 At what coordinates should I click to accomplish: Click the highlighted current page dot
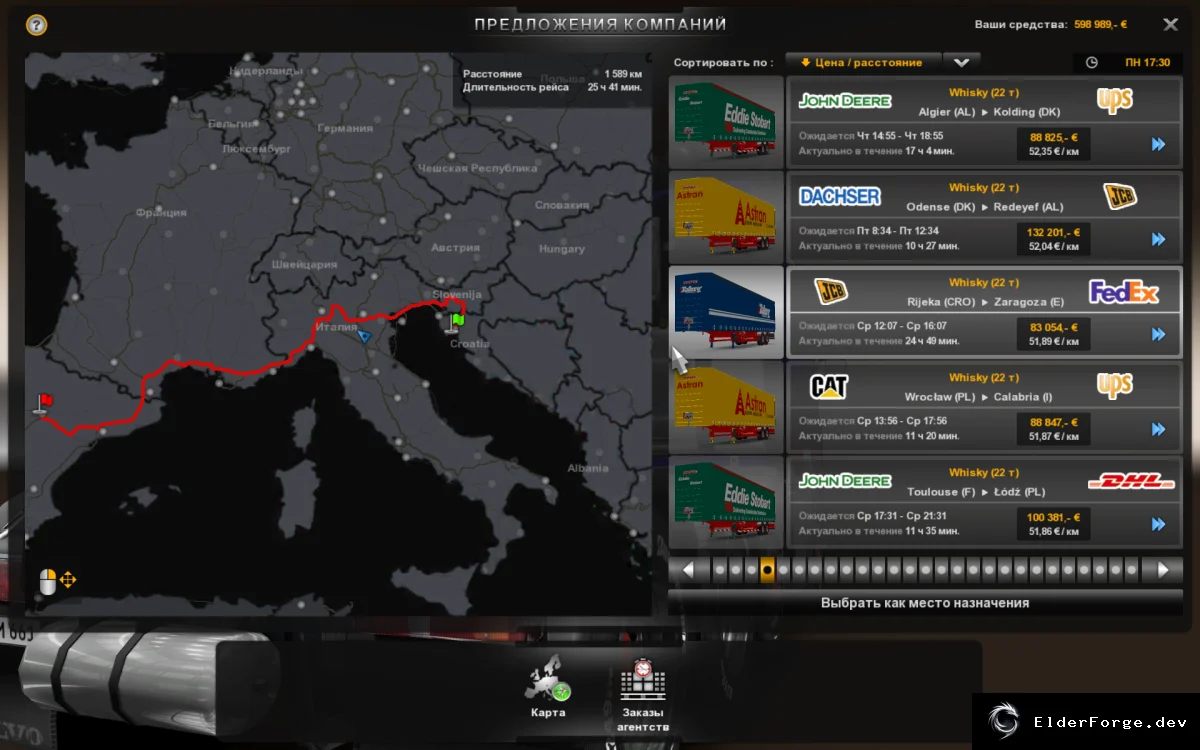(767, 570)
